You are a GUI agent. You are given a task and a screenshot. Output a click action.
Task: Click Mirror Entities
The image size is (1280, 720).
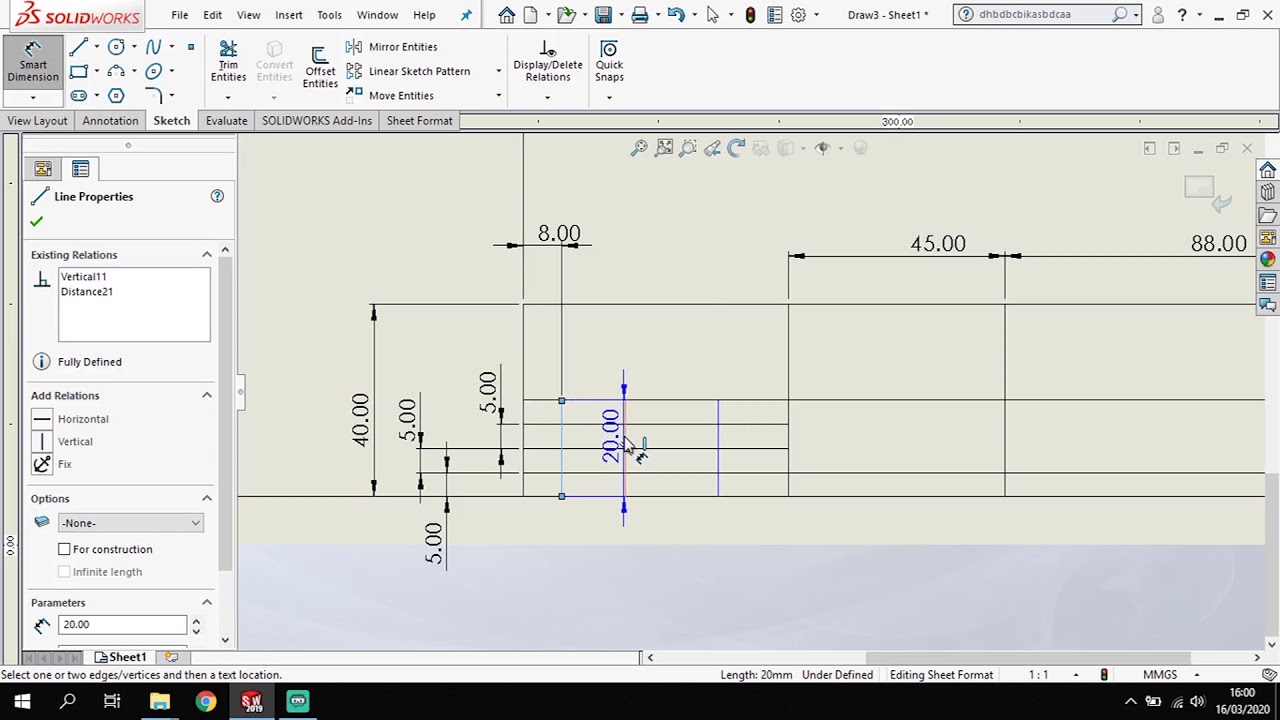(392, 47)
